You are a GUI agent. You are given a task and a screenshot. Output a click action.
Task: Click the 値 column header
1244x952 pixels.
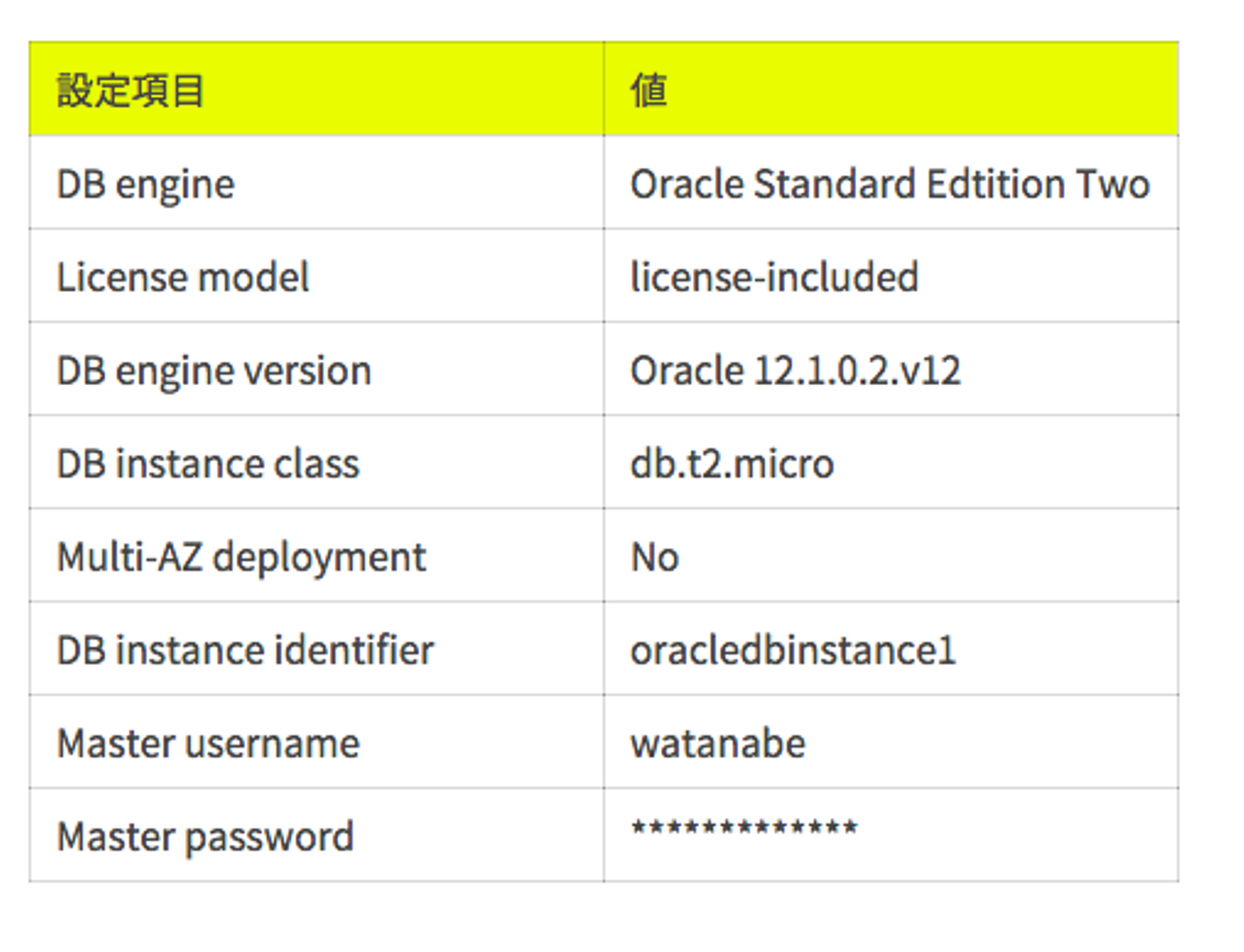(x=649, y=91)
